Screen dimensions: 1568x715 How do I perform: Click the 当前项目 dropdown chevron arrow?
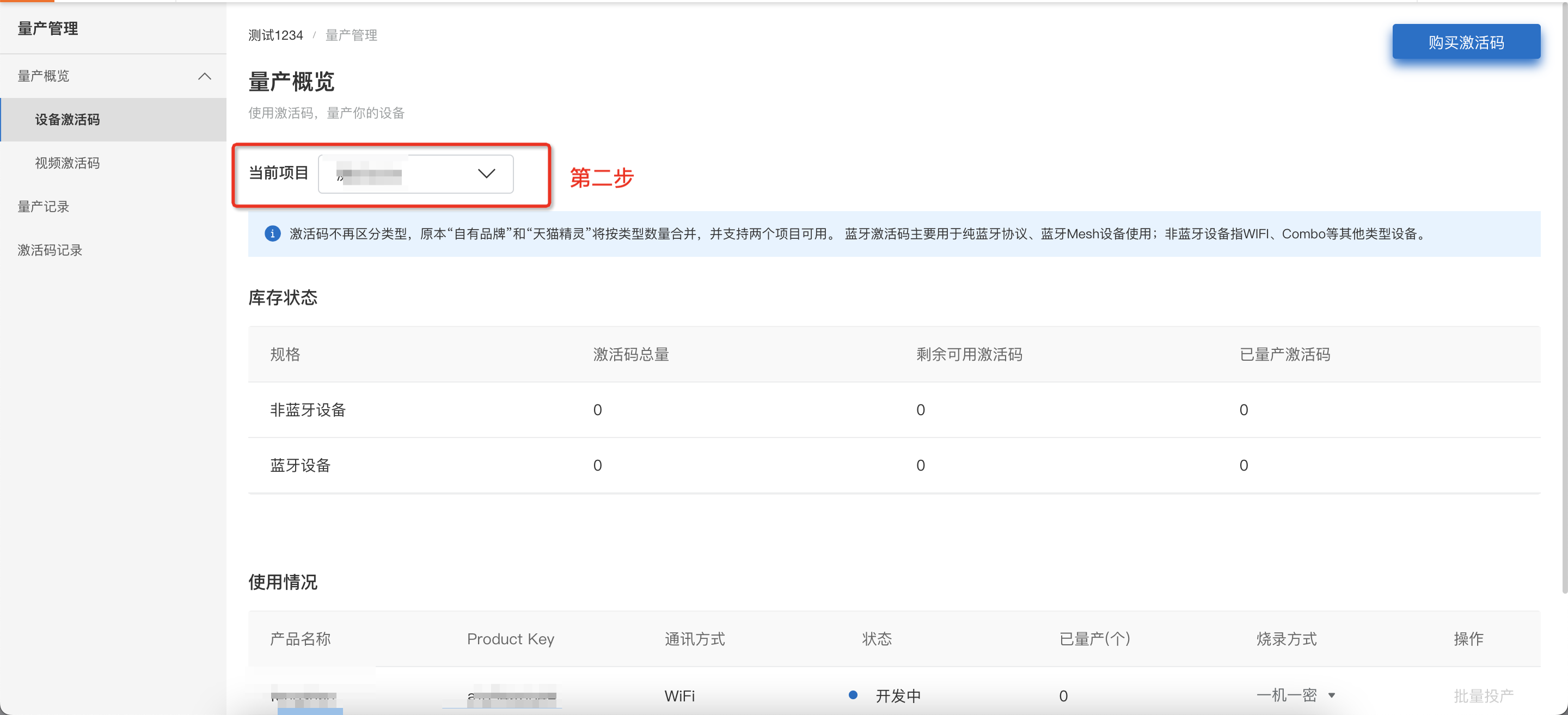click(486, 174)
